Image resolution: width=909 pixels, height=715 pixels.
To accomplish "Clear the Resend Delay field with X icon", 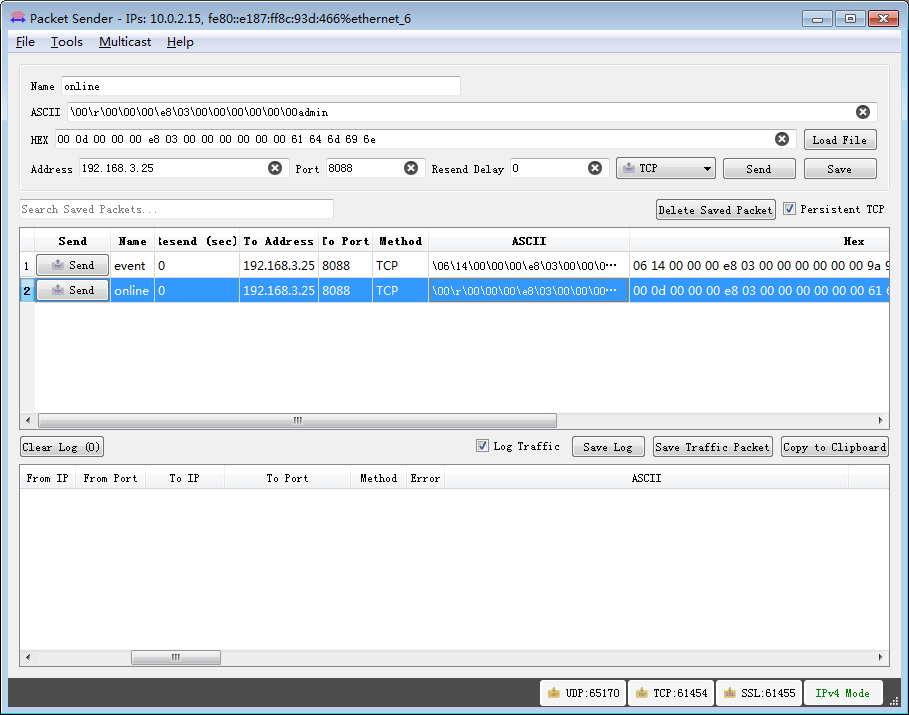I will point(596,168).
